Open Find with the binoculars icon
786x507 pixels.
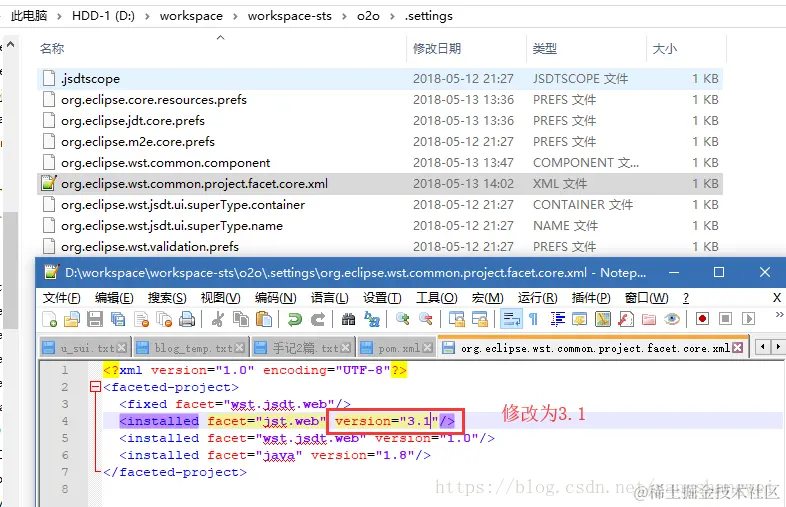[x=348, y=319]
